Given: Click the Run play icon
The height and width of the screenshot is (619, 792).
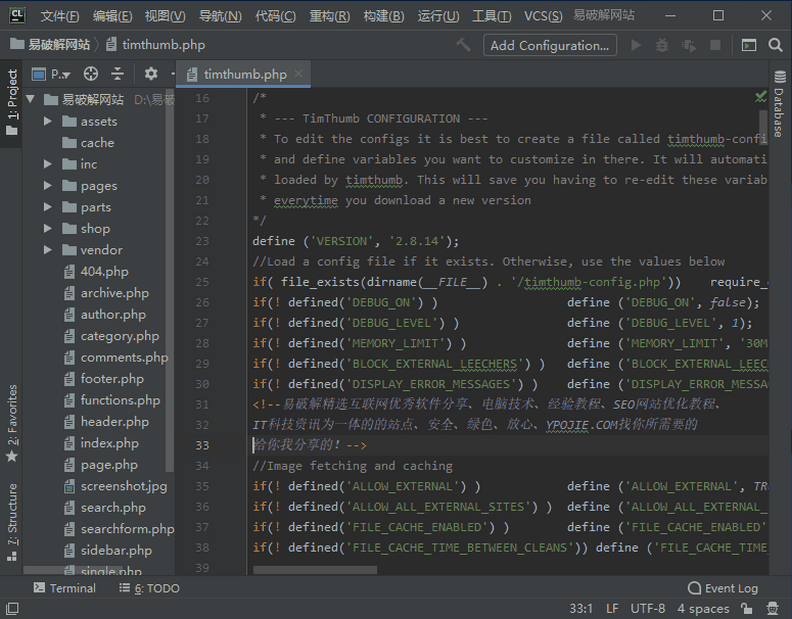Looking at the screenshot, I should [x=636, y=45].
